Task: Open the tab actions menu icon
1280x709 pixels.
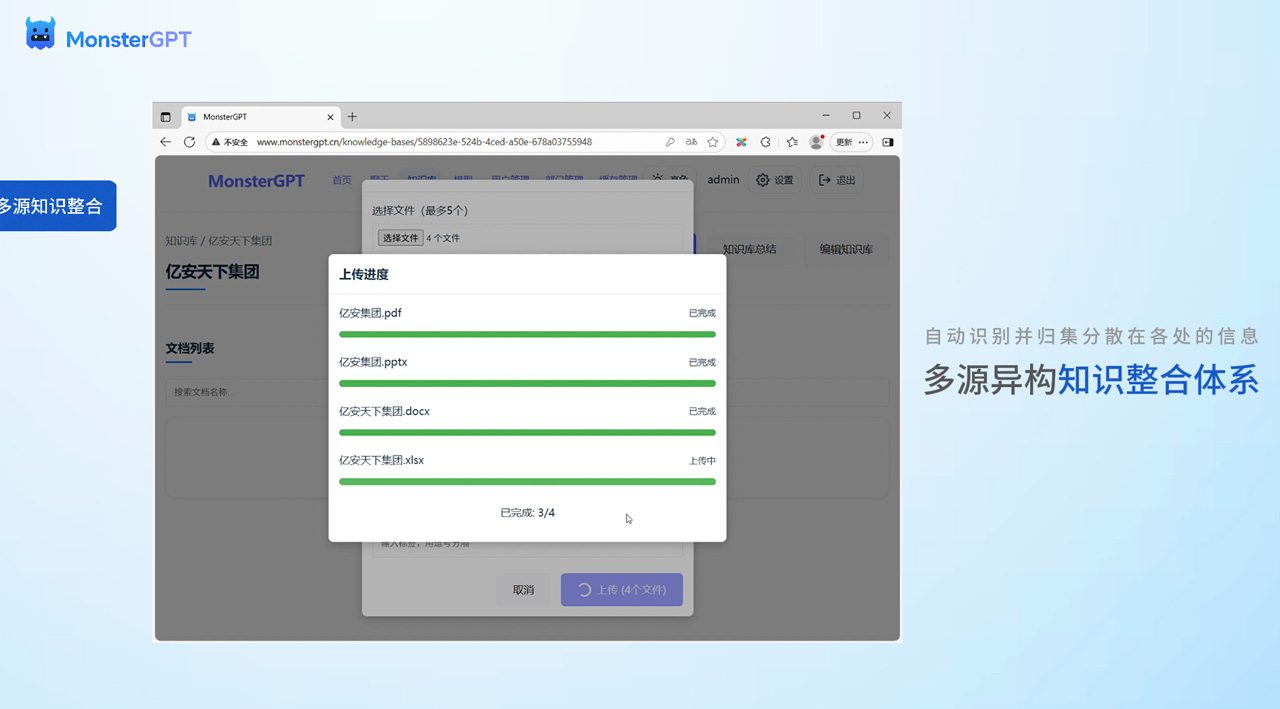Action: click(x=166, y=117)
